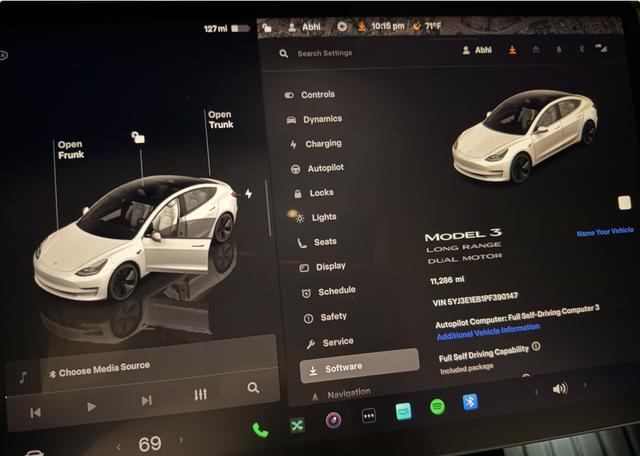
Task: Select the highlighted Software menu item
Action: point(359,366)
